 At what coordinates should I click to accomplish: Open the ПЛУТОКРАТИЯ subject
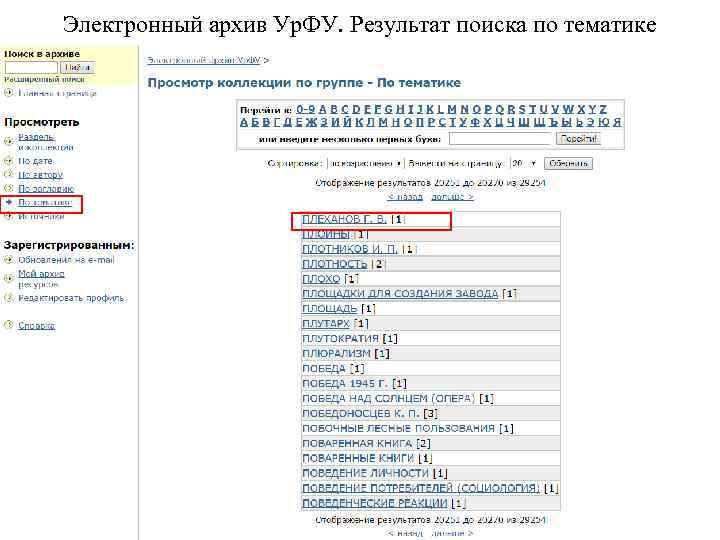pos(340,338)
